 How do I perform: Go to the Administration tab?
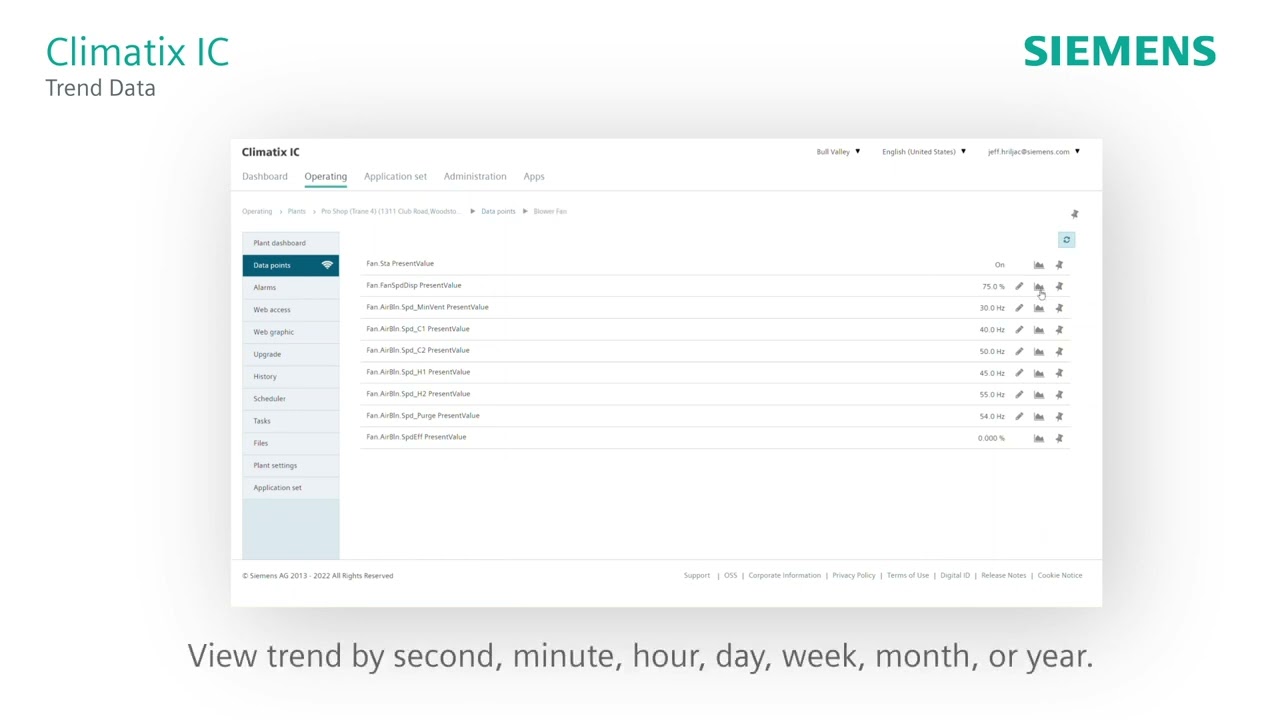[475, 177]
